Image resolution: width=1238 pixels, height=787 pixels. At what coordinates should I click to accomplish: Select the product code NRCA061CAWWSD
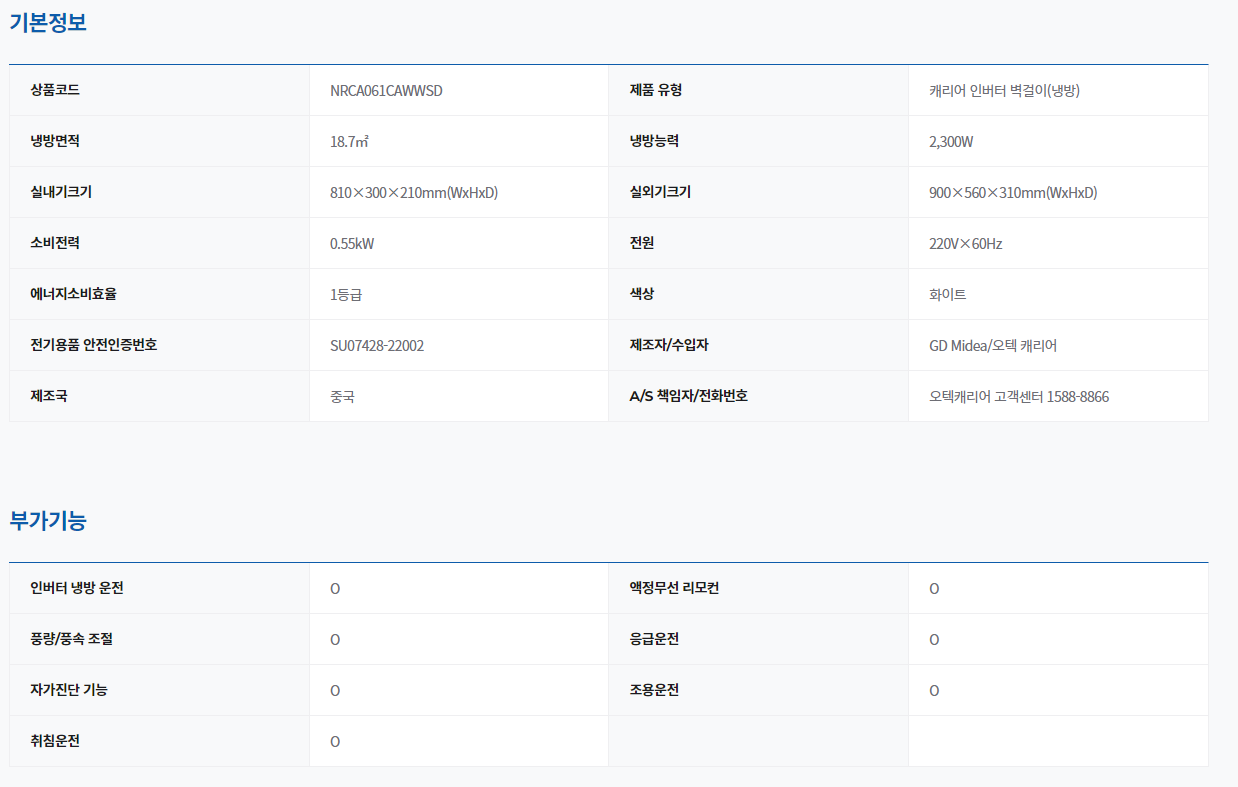click(x=386, y=91)
